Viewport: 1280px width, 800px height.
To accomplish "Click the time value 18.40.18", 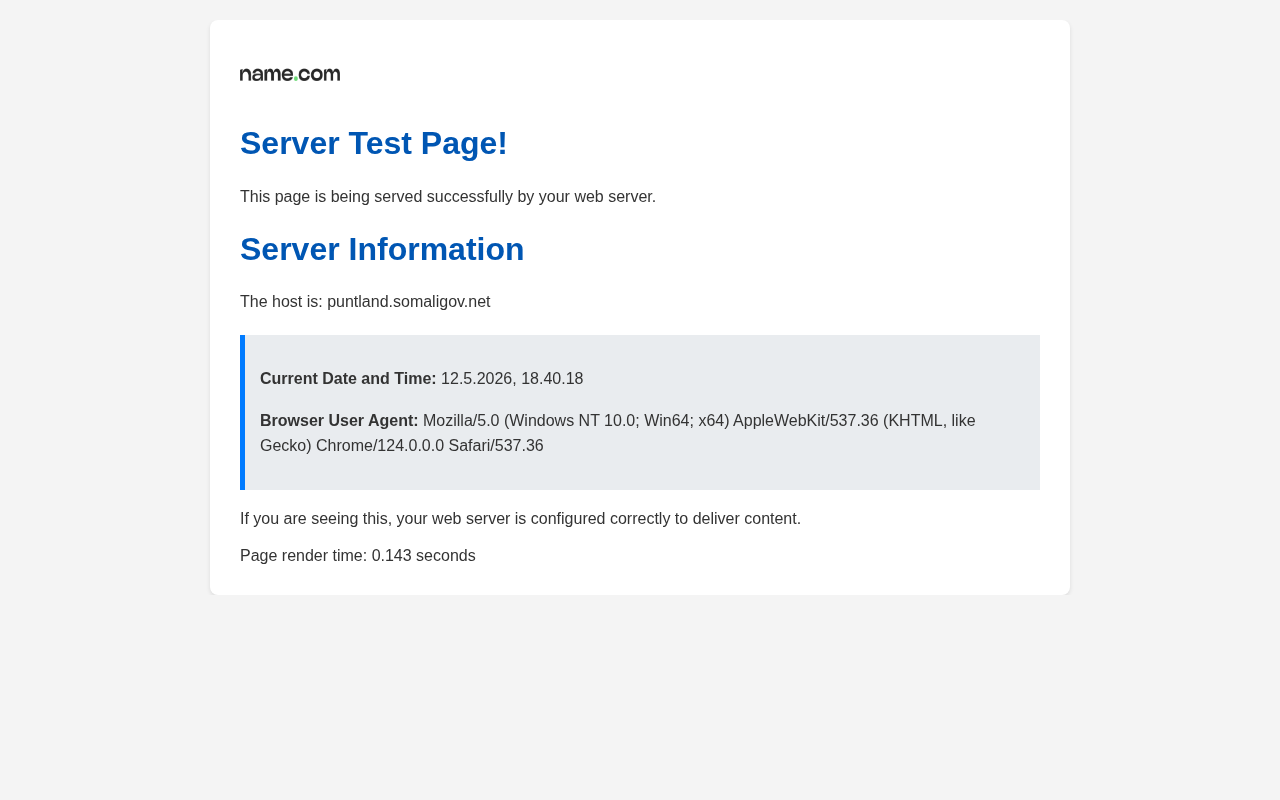I will (x=552, y=379).
